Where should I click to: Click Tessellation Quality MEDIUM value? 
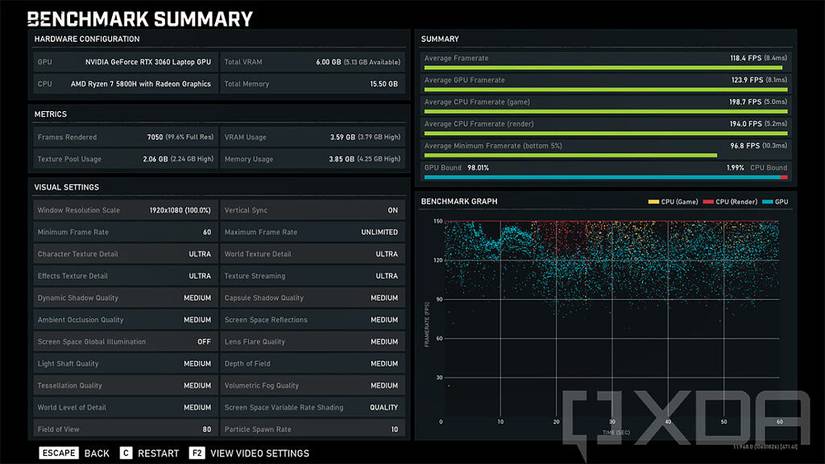click(197, 386)
